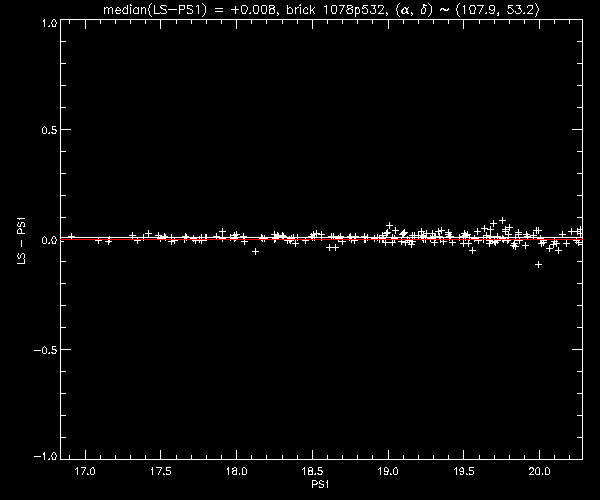Click the y-axis tick label 0.5
This screenshot has height=500, width=600.
coord(49,130)
